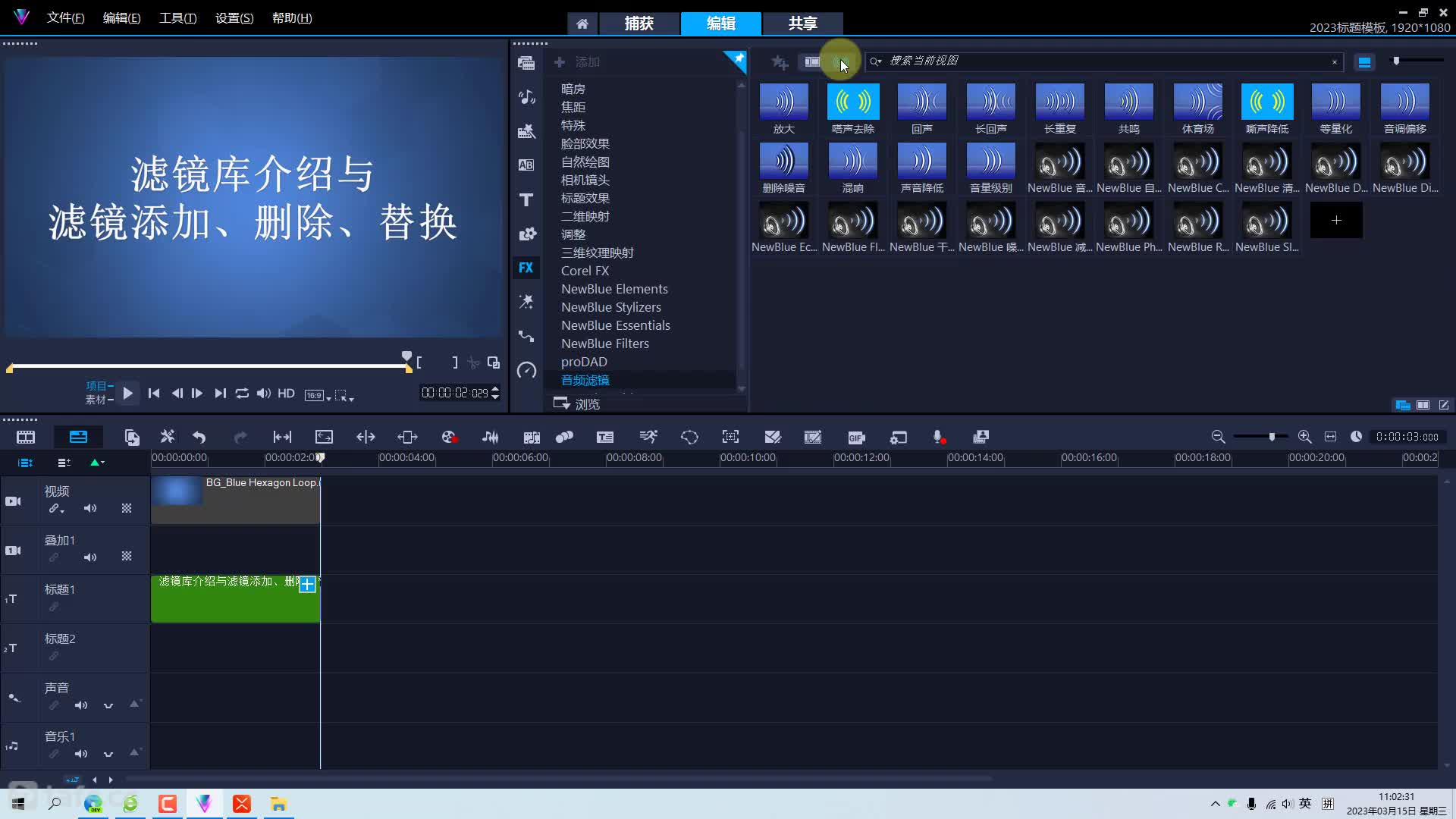This screenshot has height=819, width=1456.
Task: Open the Subtitle Editor tool
Action: pos(605,438)
